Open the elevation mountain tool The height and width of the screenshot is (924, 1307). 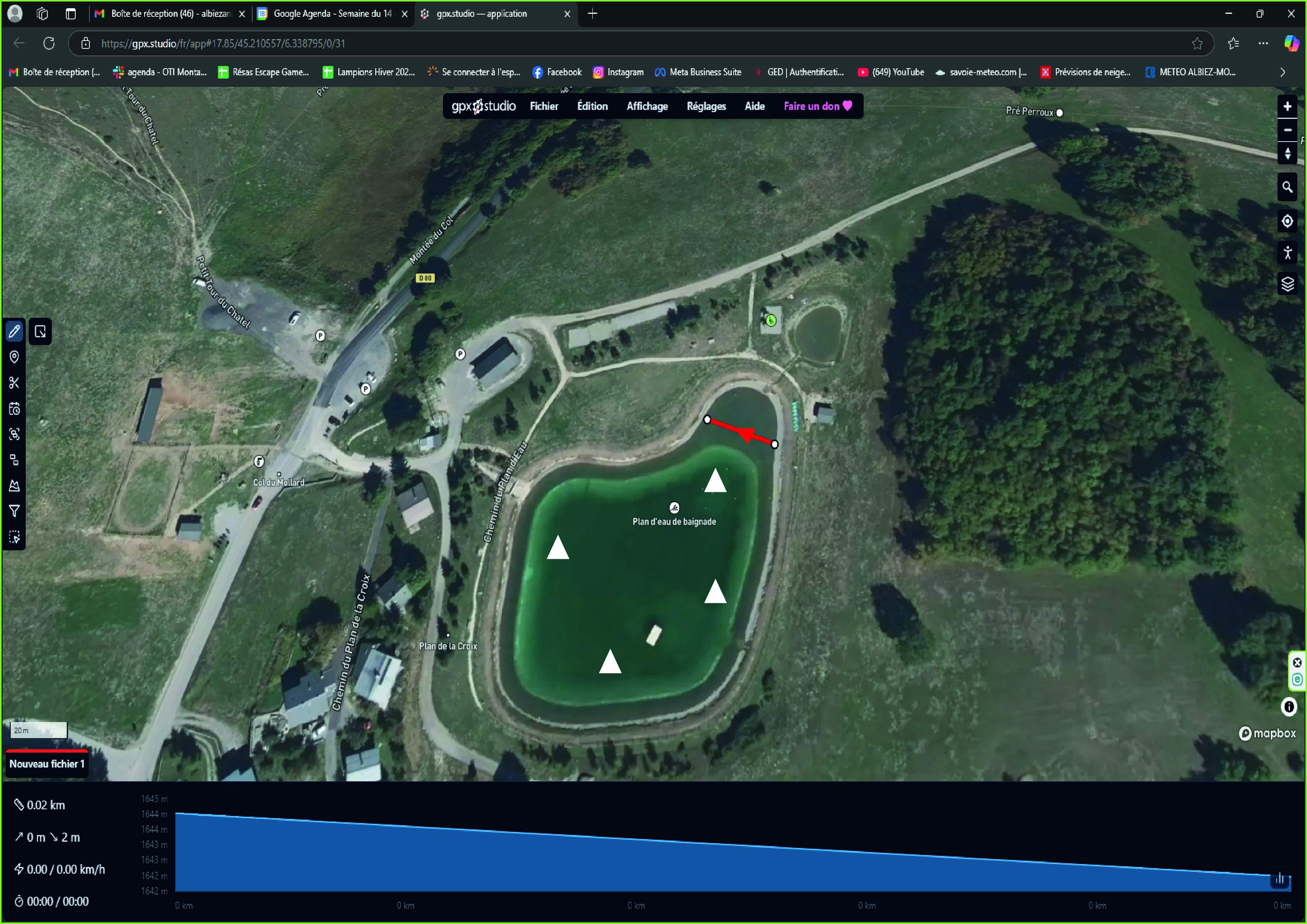coord(14,485)
